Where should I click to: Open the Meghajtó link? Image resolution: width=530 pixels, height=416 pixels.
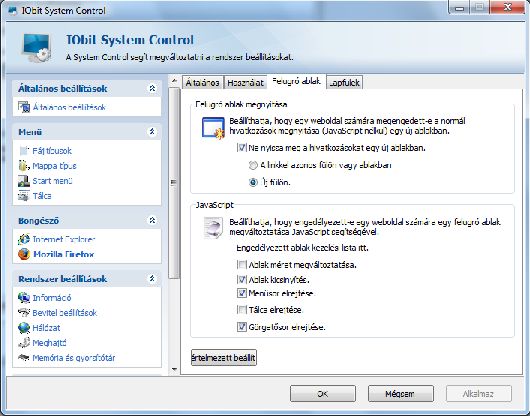49,343
